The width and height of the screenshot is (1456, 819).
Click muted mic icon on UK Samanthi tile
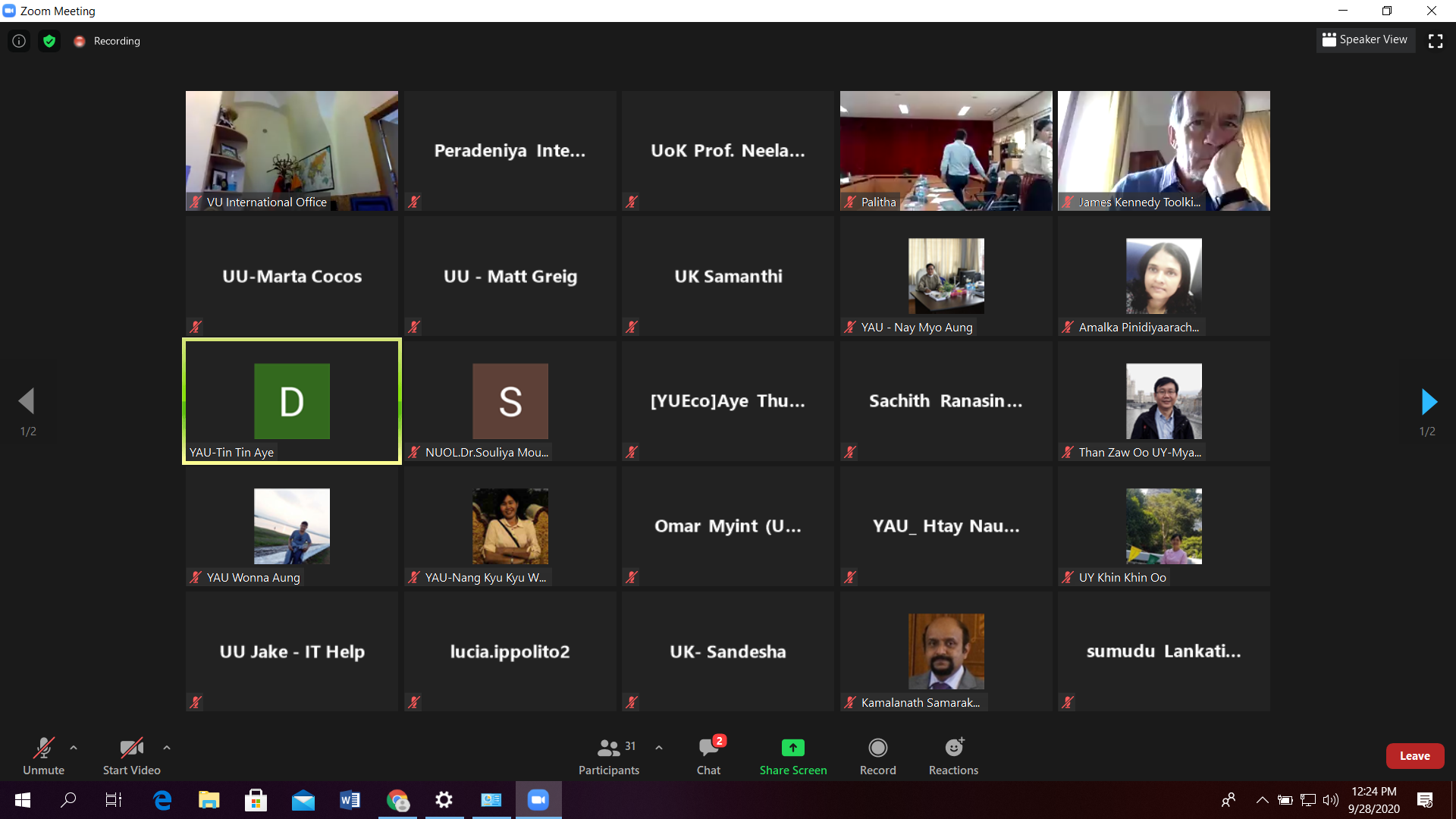click(632, 327)
